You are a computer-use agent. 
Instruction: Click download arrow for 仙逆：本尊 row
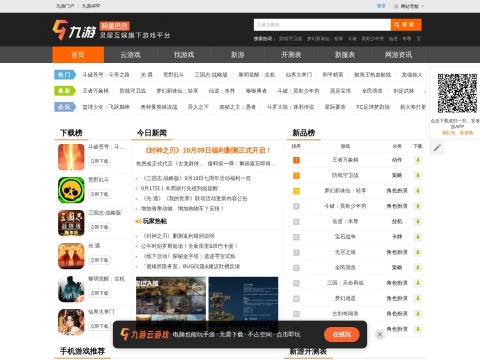coord(418,221)
